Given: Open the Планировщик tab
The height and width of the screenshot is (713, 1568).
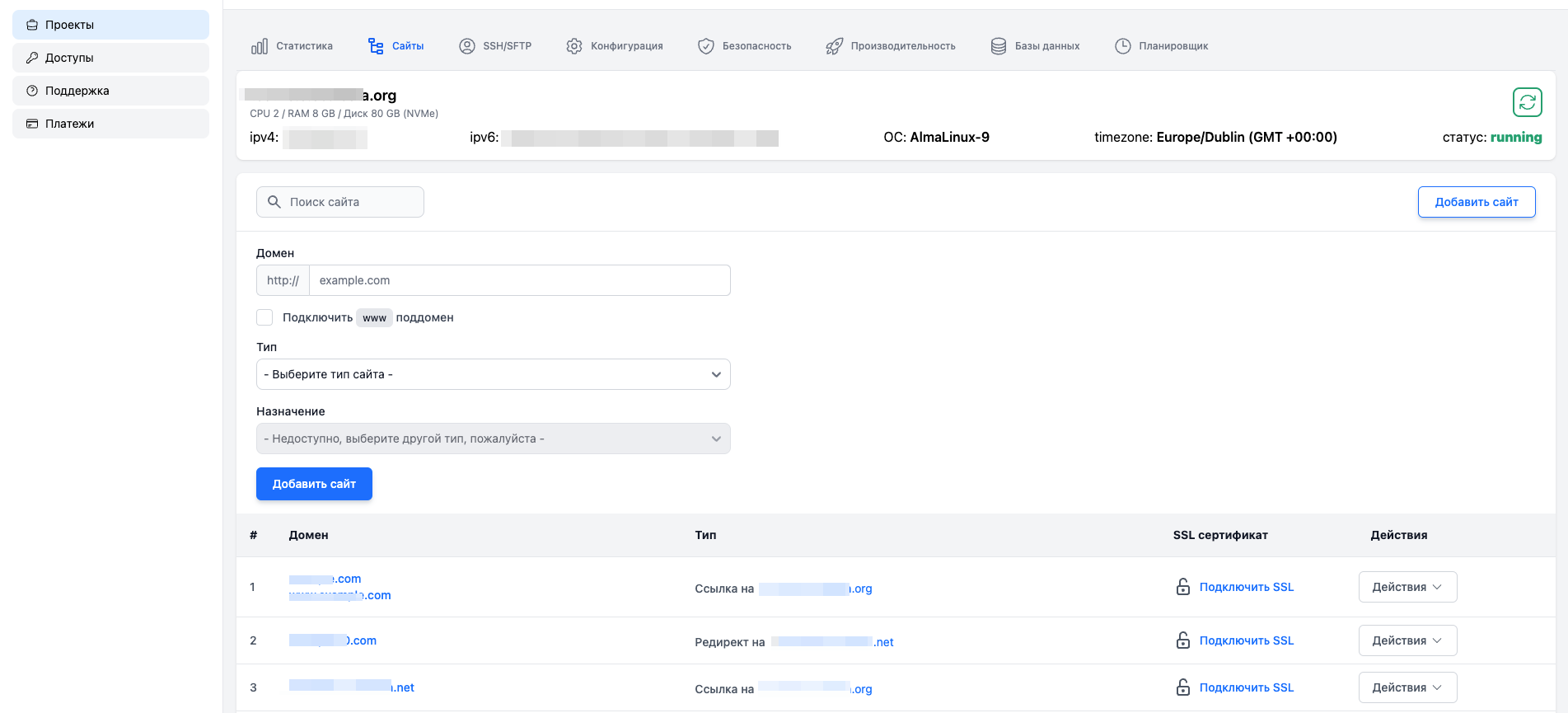Looking at the screenshot, I should pos(1162,46).
